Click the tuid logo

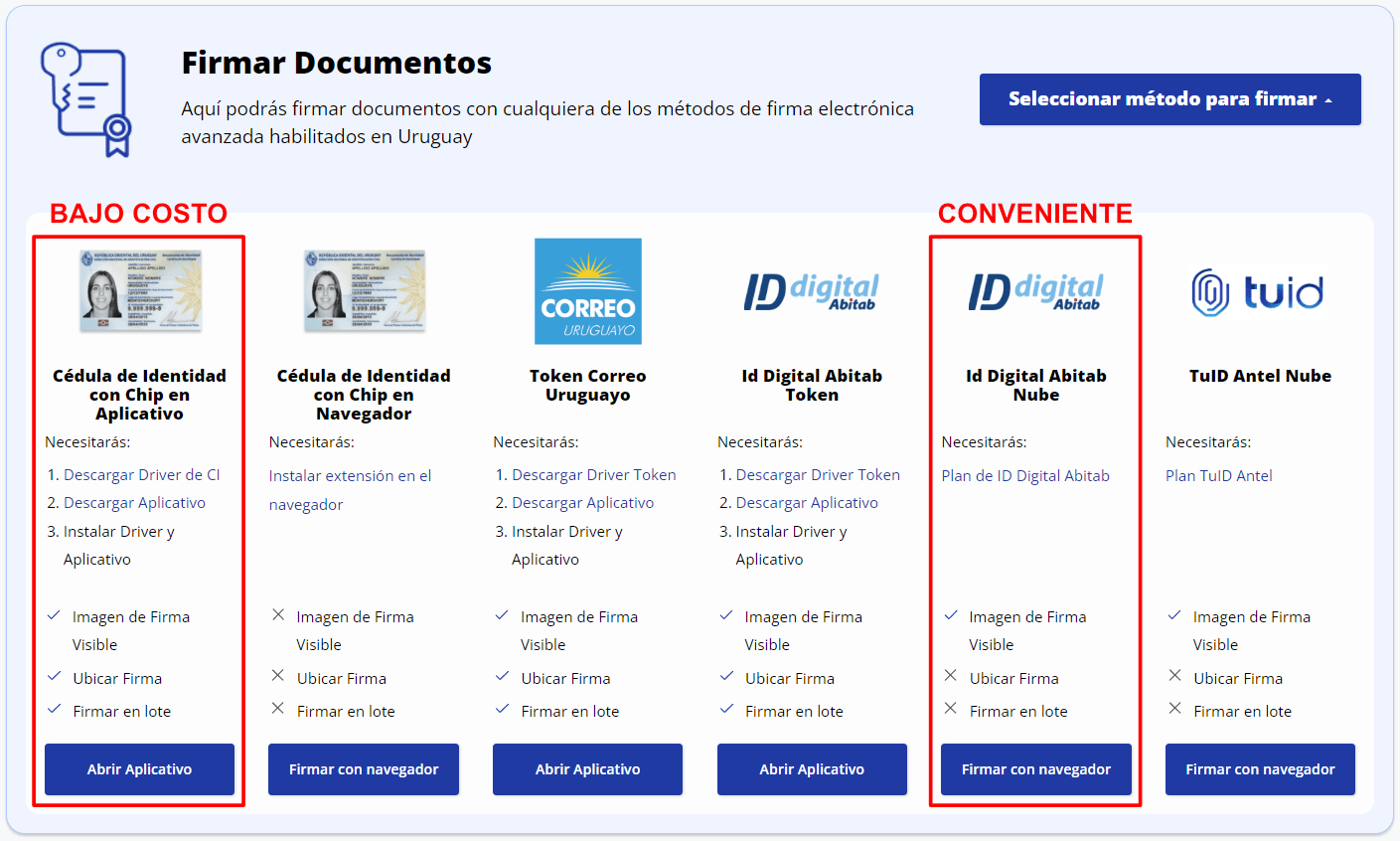coord(1260,291)
